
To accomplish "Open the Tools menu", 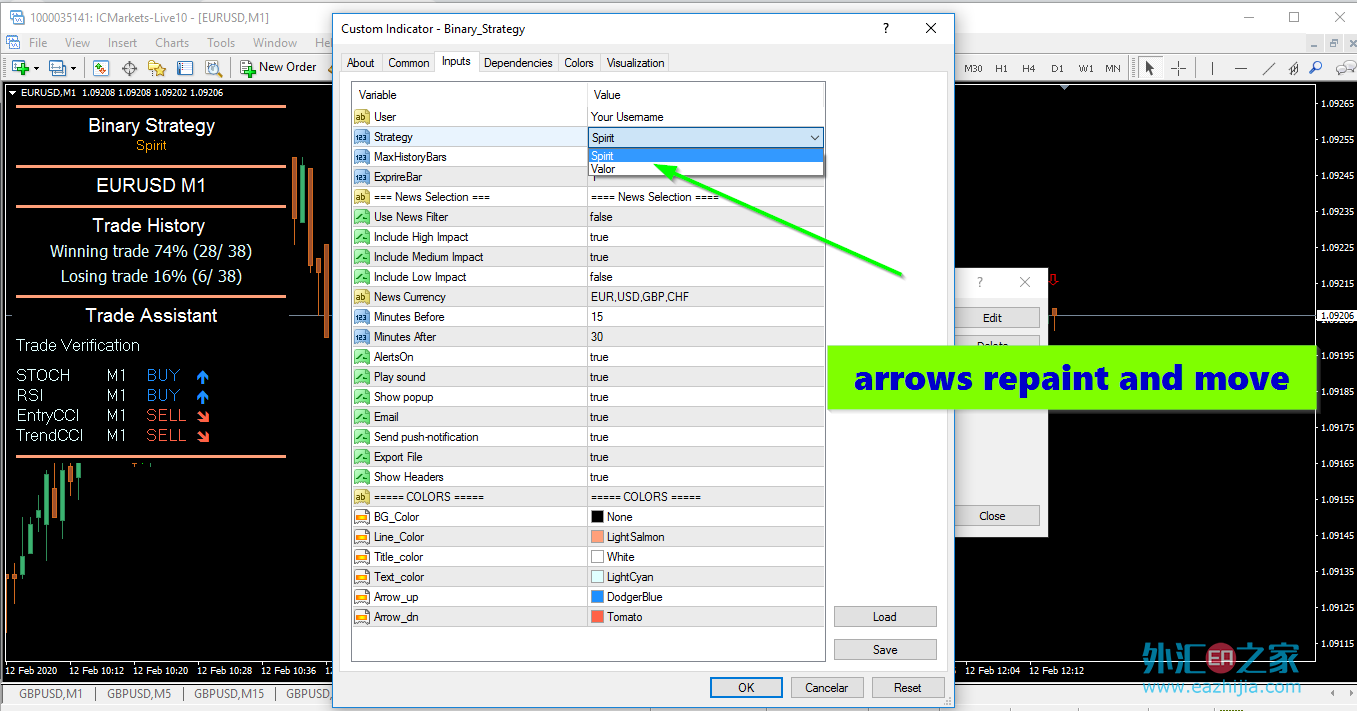I will pos(221,43).
